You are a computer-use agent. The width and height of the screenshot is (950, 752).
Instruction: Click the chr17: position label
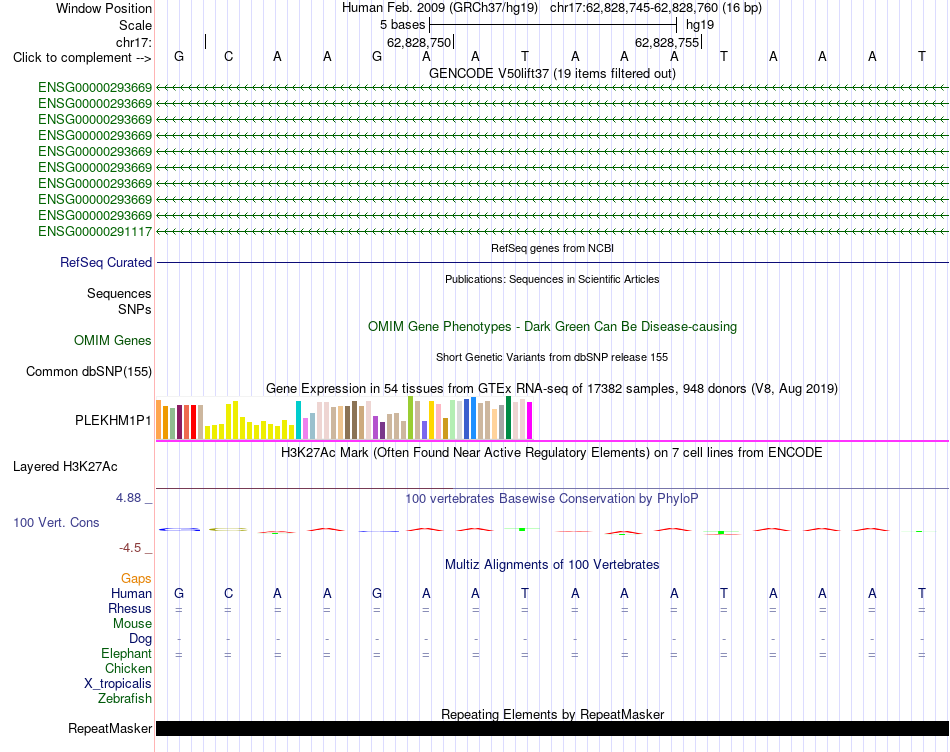click(134, 42)
